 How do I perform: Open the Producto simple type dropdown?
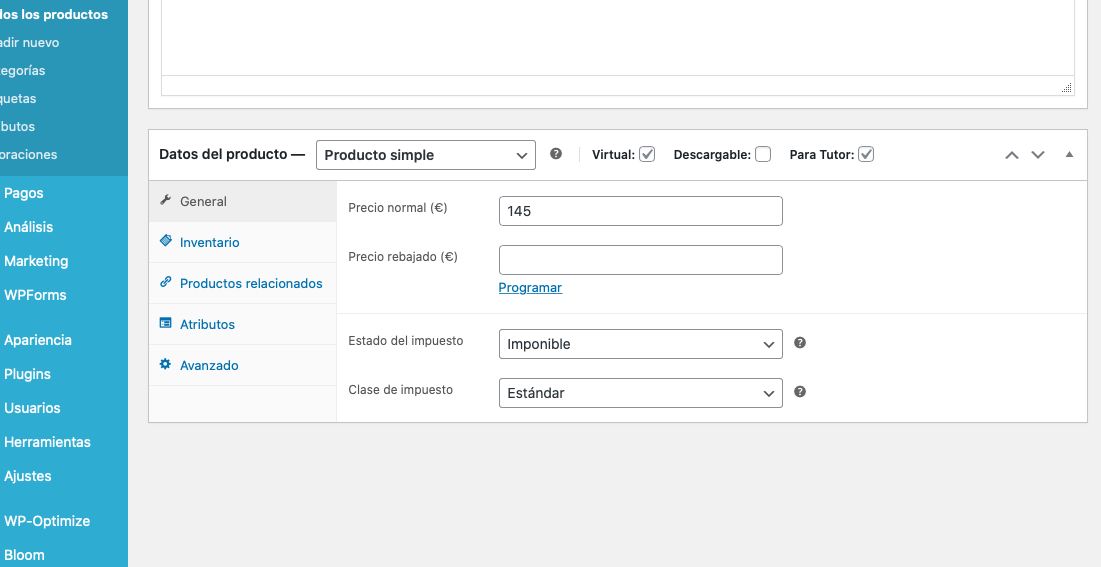click(x=426, y=155)
